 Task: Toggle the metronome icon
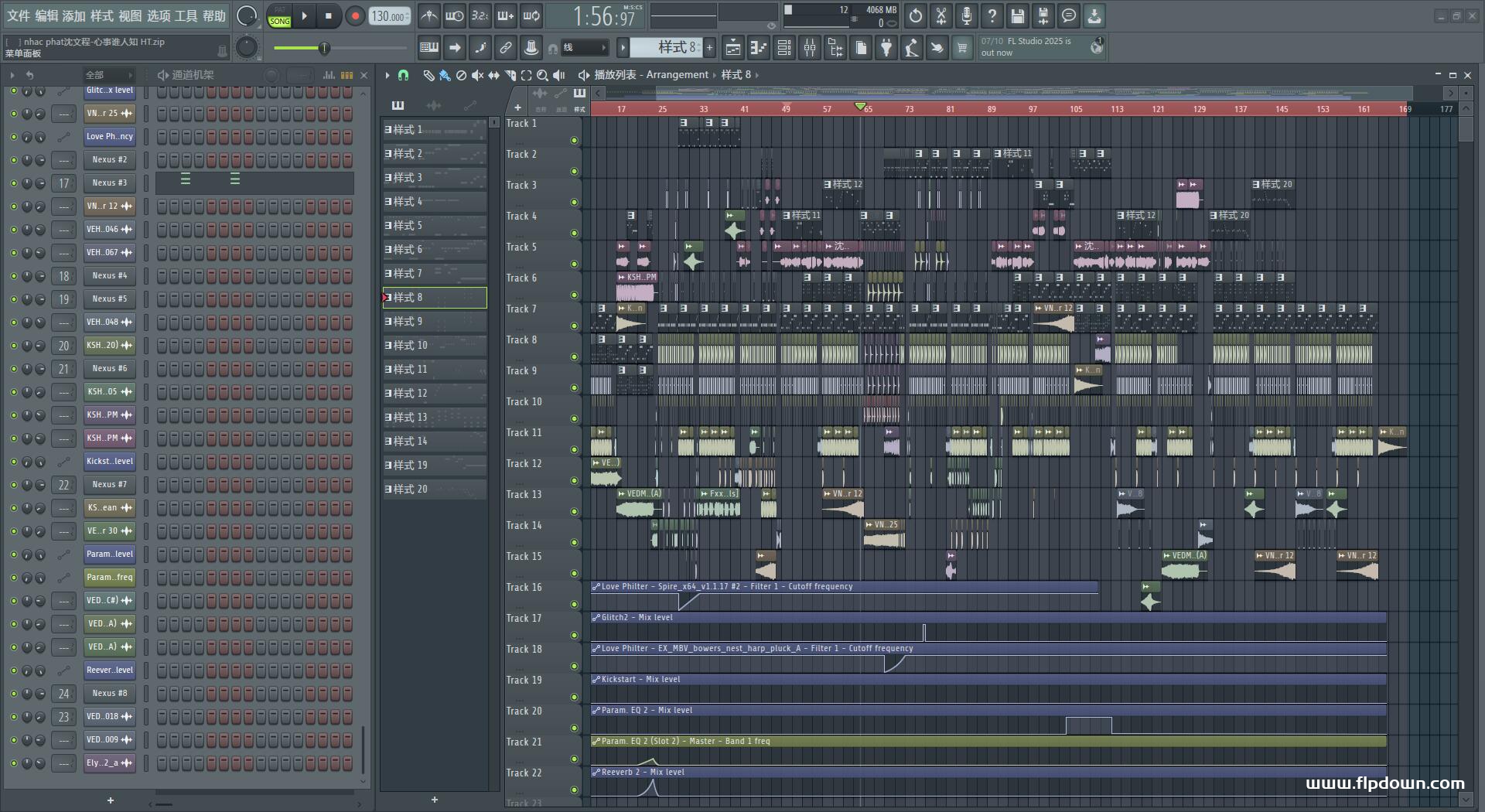pyautogui.click(x=428, y=15)
